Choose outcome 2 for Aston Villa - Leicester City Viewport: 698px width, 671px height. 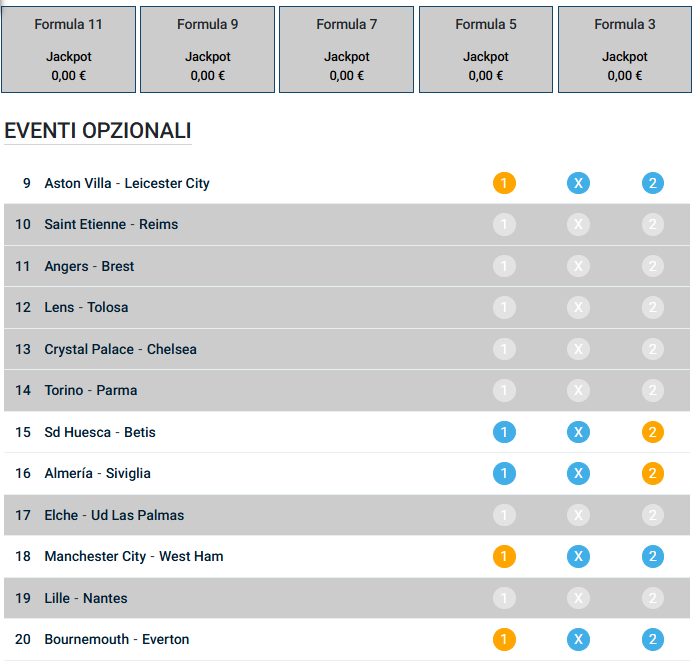click(x=652, y=183)
